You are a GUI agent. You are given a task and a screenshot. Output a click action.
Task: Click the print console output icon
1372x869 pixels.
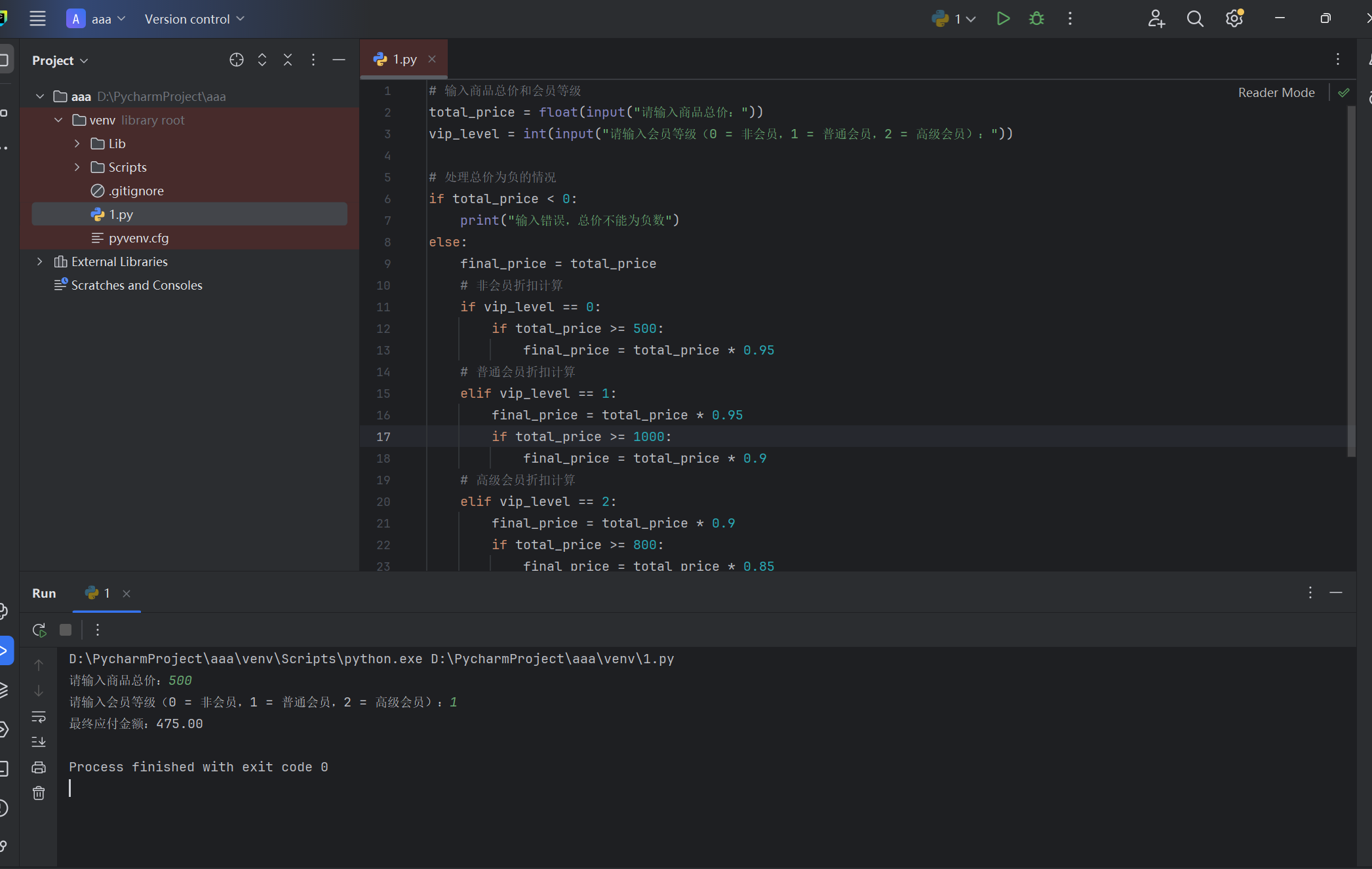39,767
